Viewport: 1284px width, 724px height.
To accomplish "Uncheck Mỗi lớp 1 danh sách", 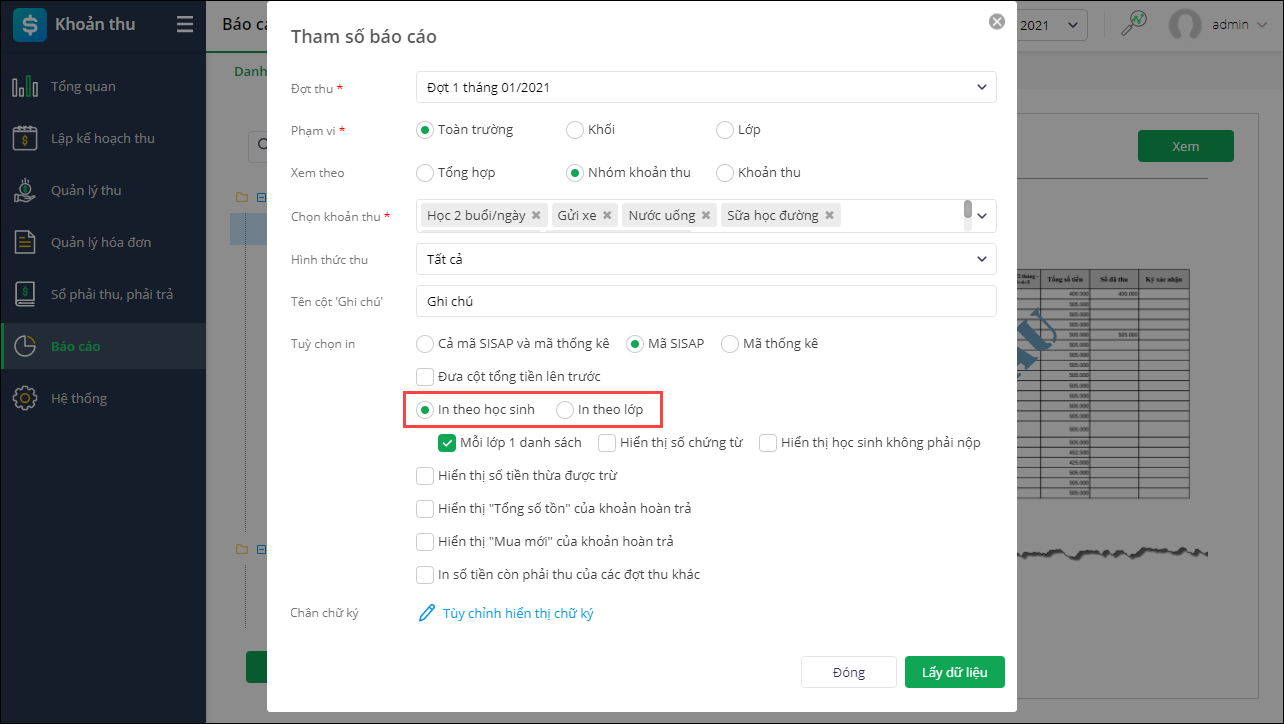I will (447, 442).
